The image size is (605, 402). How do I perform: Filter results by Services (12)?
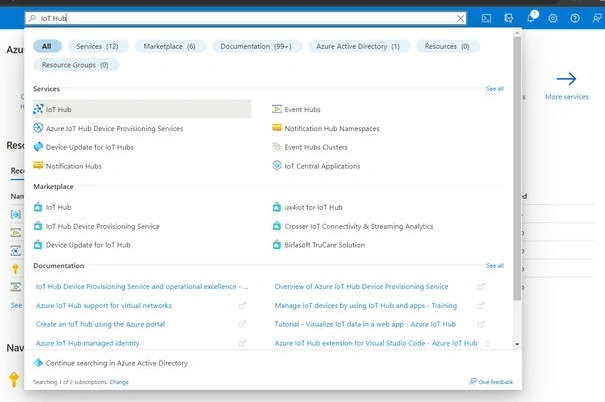tap(97, 46)
